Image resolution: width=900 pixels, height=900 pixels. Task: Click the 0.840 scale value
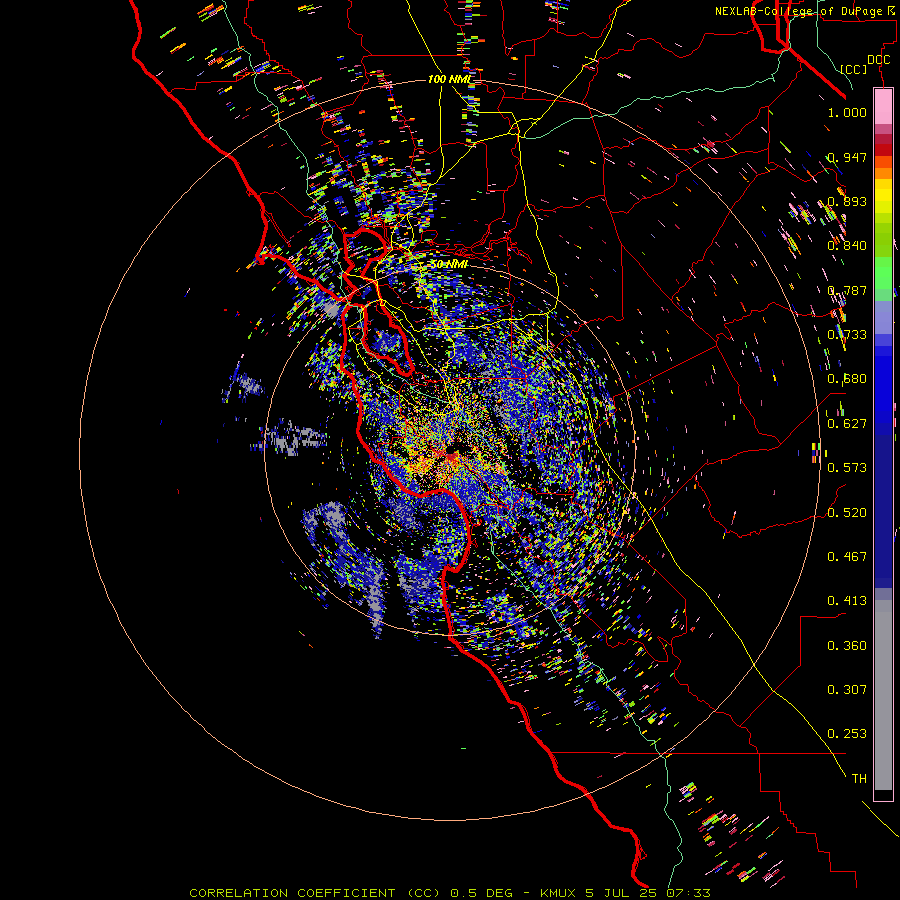click(847, 246)
